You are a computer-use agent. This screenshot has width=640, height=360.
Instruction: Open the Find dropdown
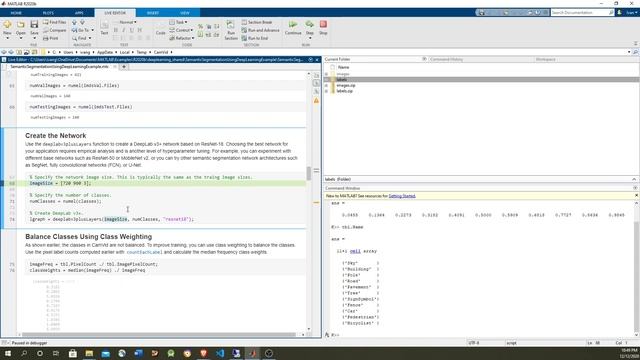pos(90,38)
